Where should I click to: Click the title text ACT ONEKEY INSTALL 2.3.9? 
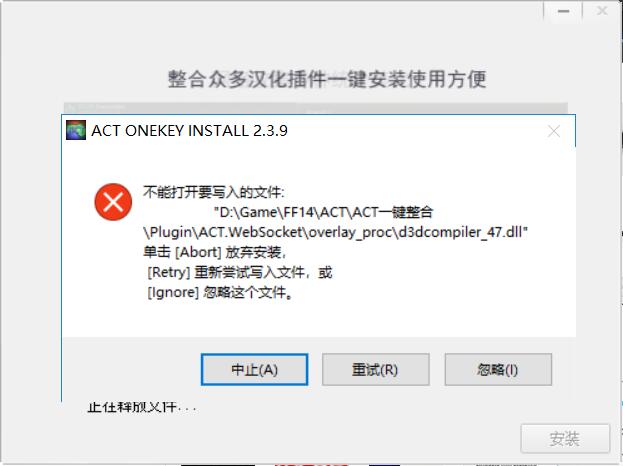[x=190, y=131]
